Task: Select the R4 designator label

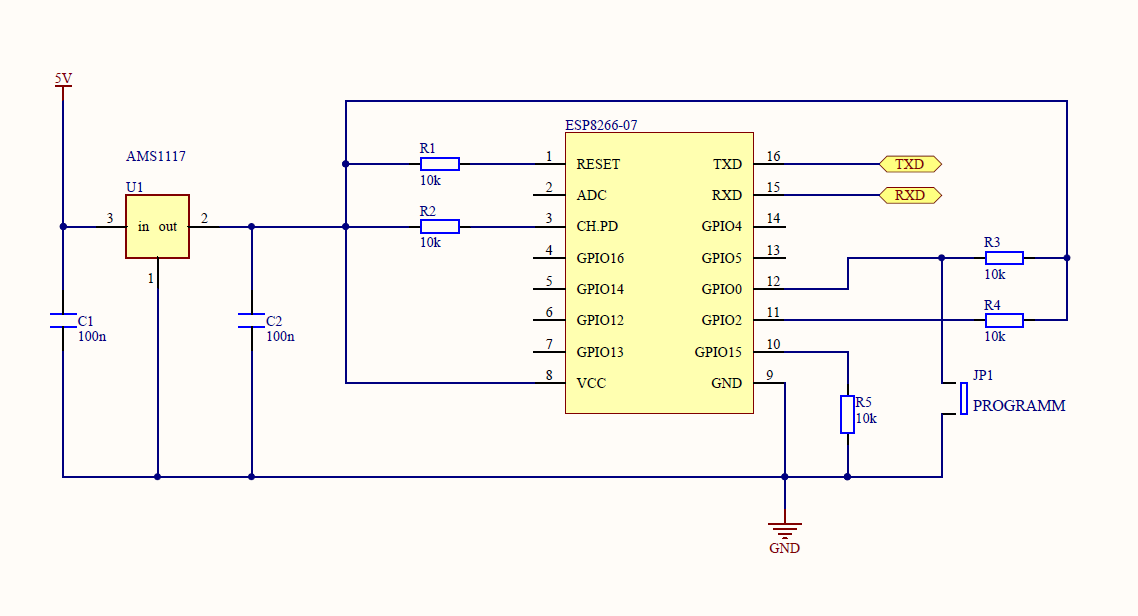Action: (x=992, y=305)
